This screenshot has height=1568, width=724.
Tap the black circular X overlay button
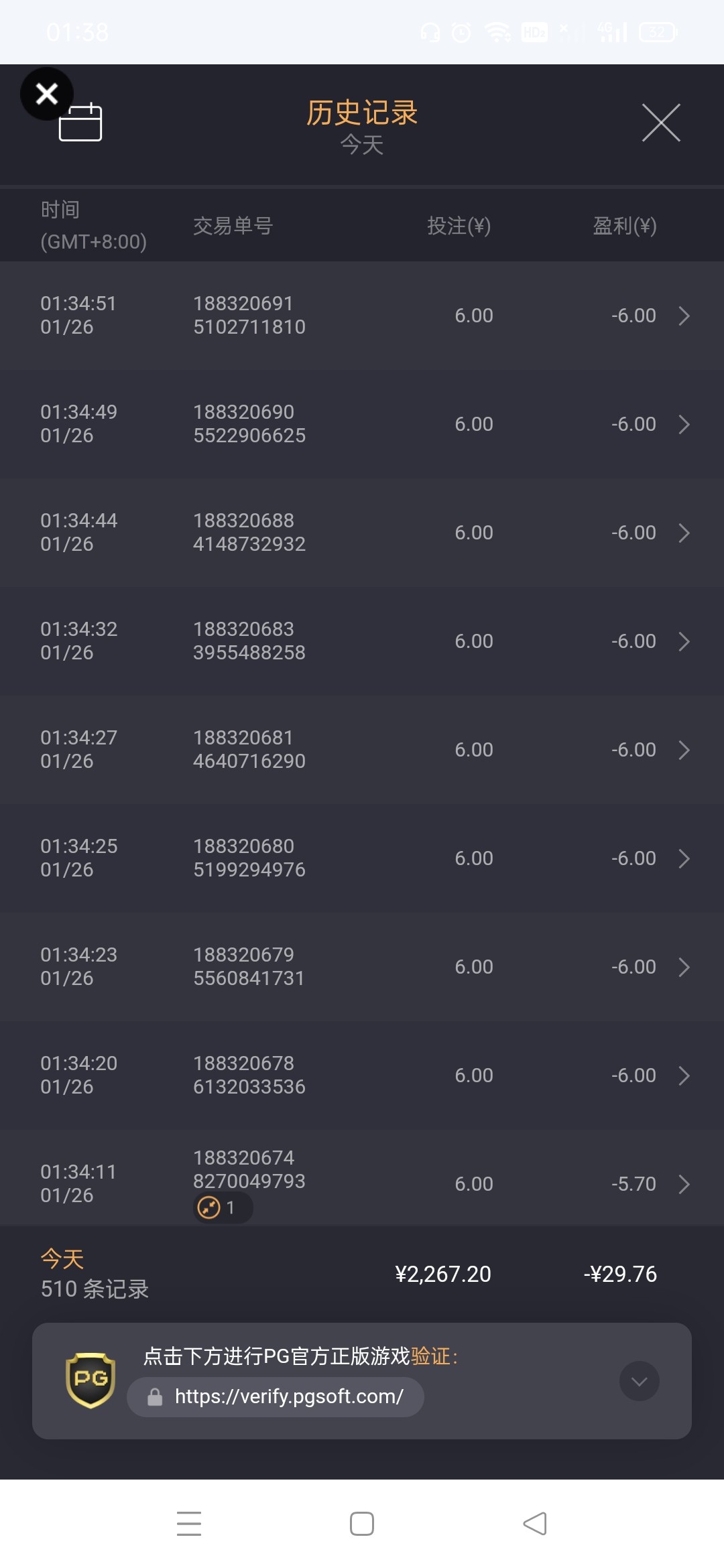coord(46,94)
